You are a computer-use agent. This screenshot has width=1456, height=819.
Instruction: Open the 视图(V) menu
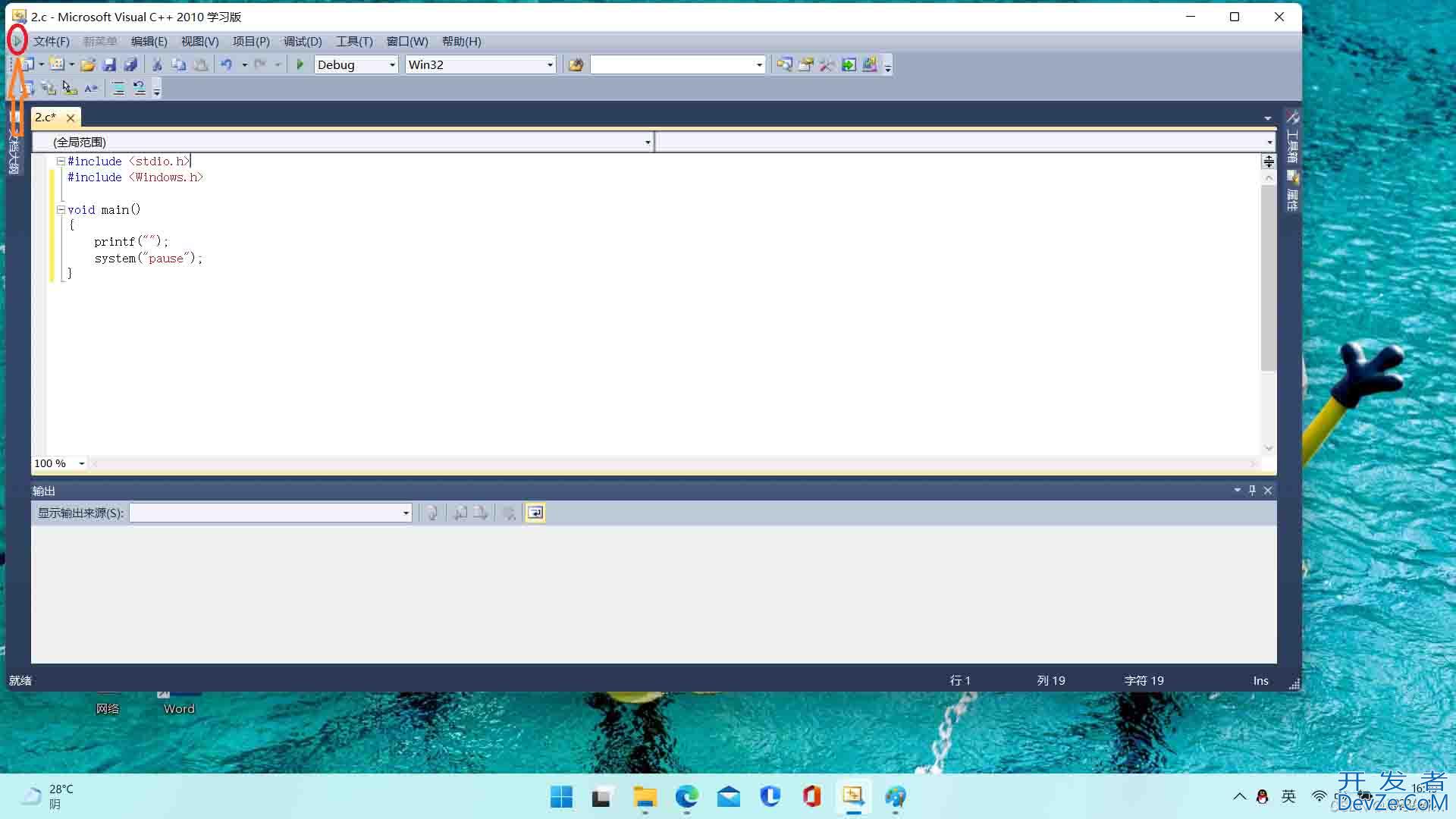click(199, 42)
